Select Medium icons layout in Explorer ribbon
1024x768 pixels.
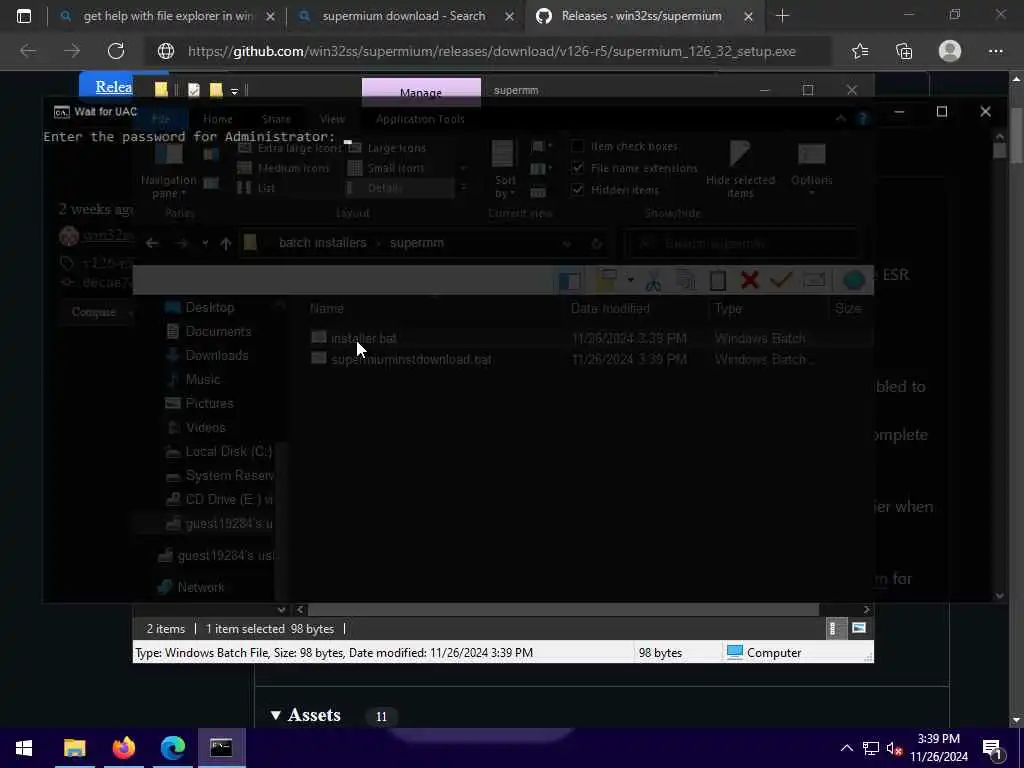(x=283, y=168)
